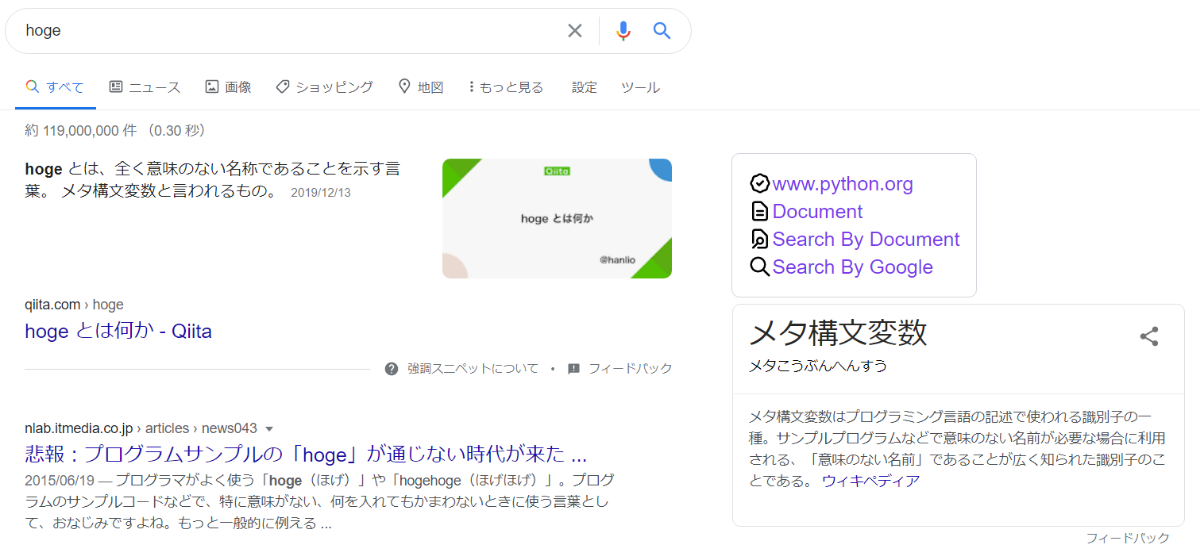This screenshot has width=1200, height=560.
Task: Open the ツール menu
Action: pyautogui.click(x=640, y=87)
